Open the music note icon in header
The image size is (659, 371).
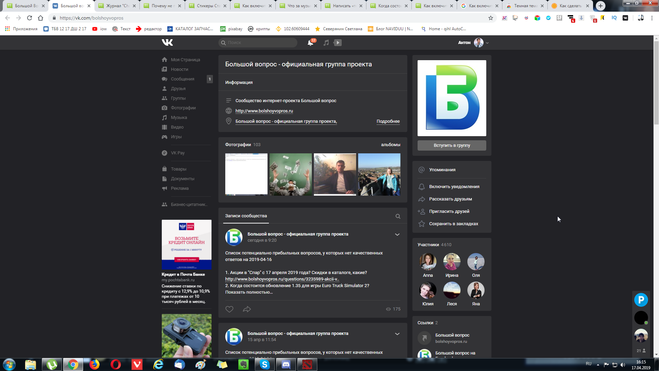click(326, 42)
